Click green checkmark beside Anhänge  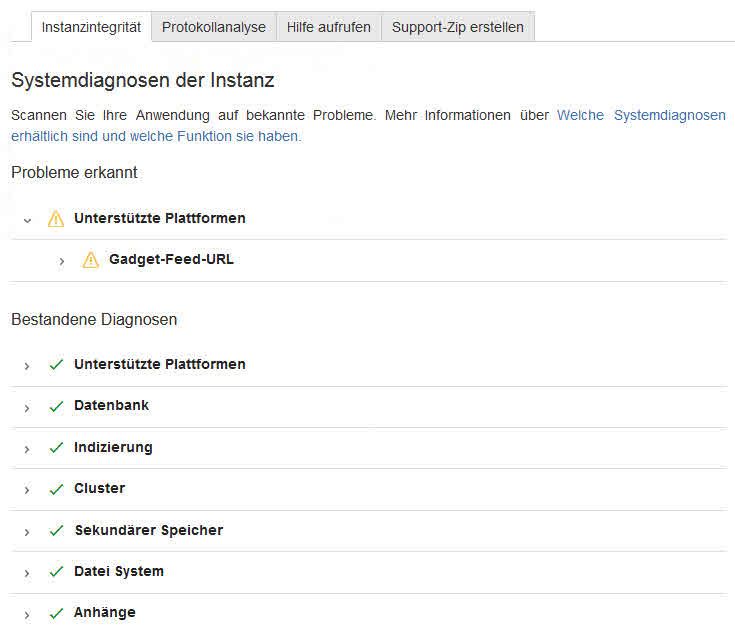(x=56, y=613)
